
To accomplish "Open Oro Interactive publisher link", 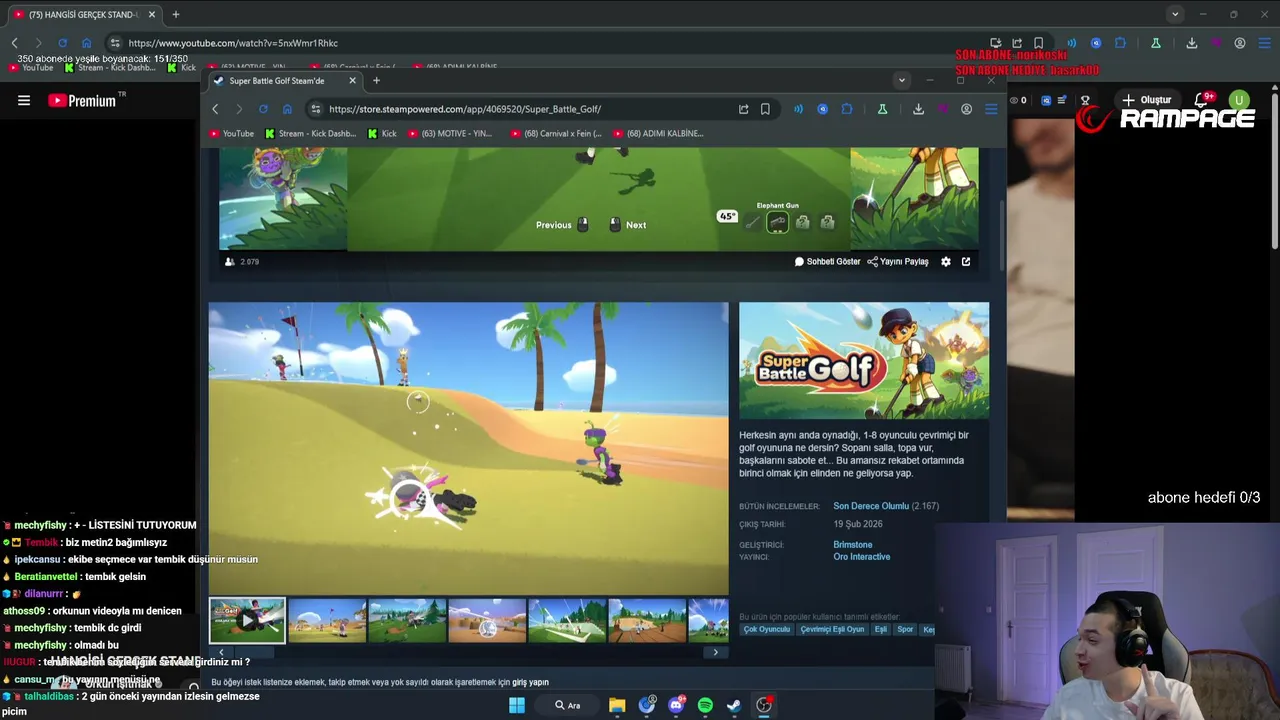I will tap(861, 557).
